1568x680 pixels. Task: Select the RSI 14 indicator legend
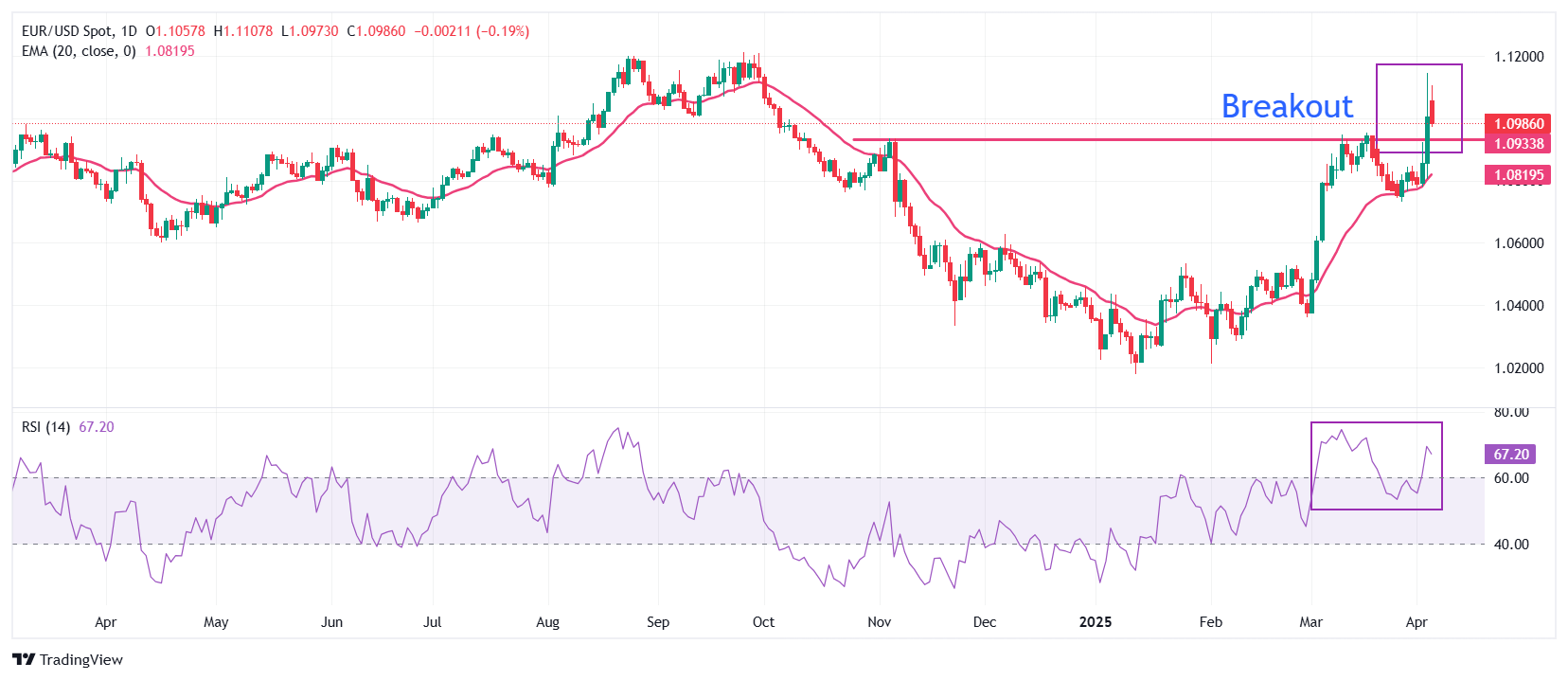(x=45, y=427)
